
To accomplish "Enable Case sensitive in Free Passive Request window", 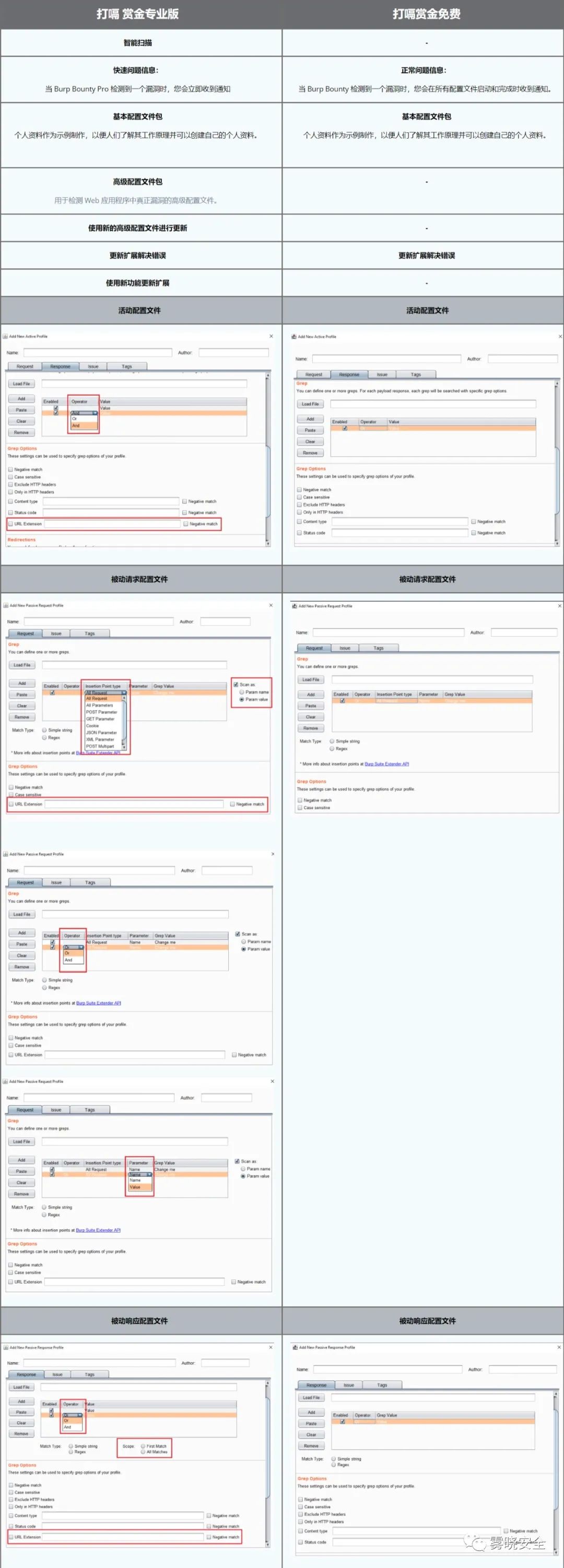I will [300, 808].
